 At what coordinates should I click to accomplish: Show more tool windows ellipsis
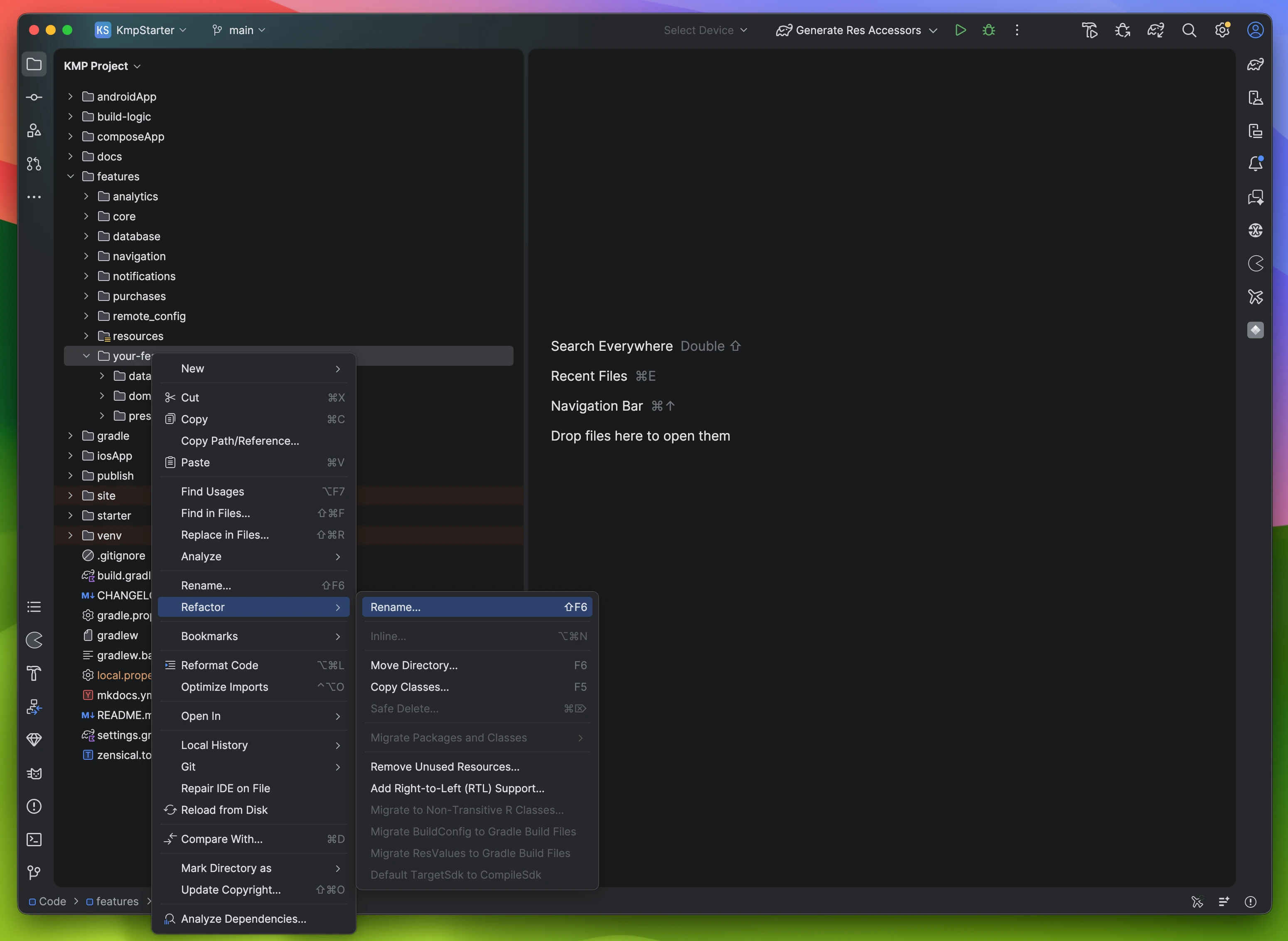point(34,197)
